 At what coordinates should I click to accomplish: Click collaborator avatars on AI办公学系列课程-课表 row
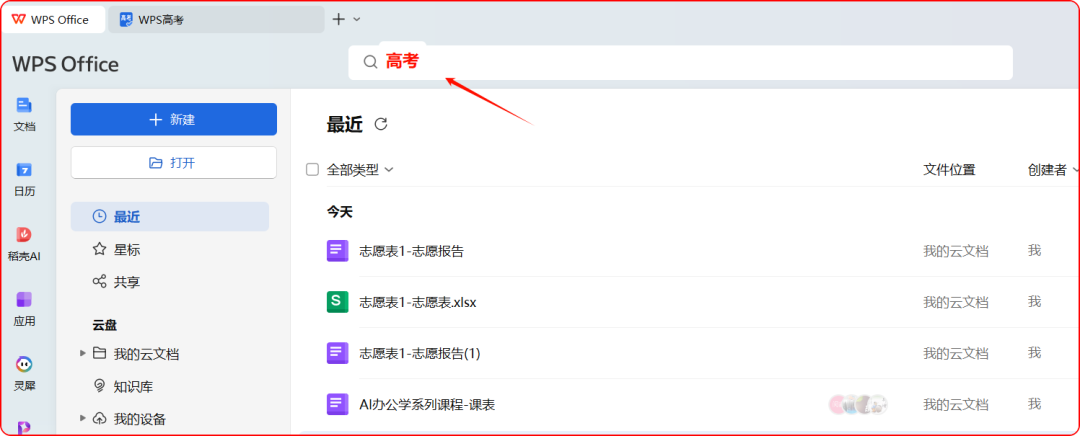(858, 404)
